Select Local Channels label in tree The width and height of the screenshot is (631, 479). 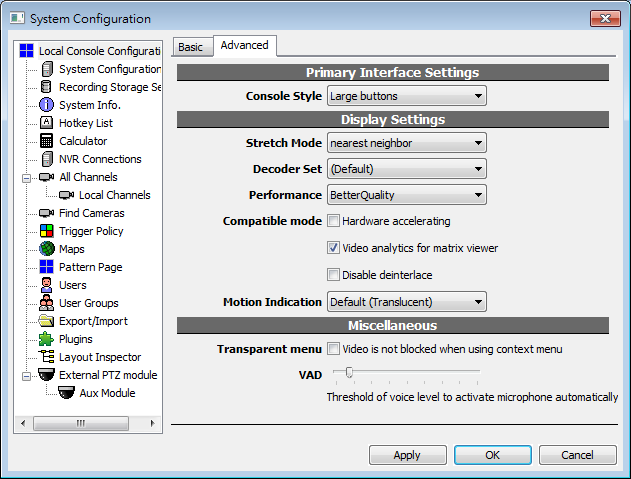coord(115,195)
